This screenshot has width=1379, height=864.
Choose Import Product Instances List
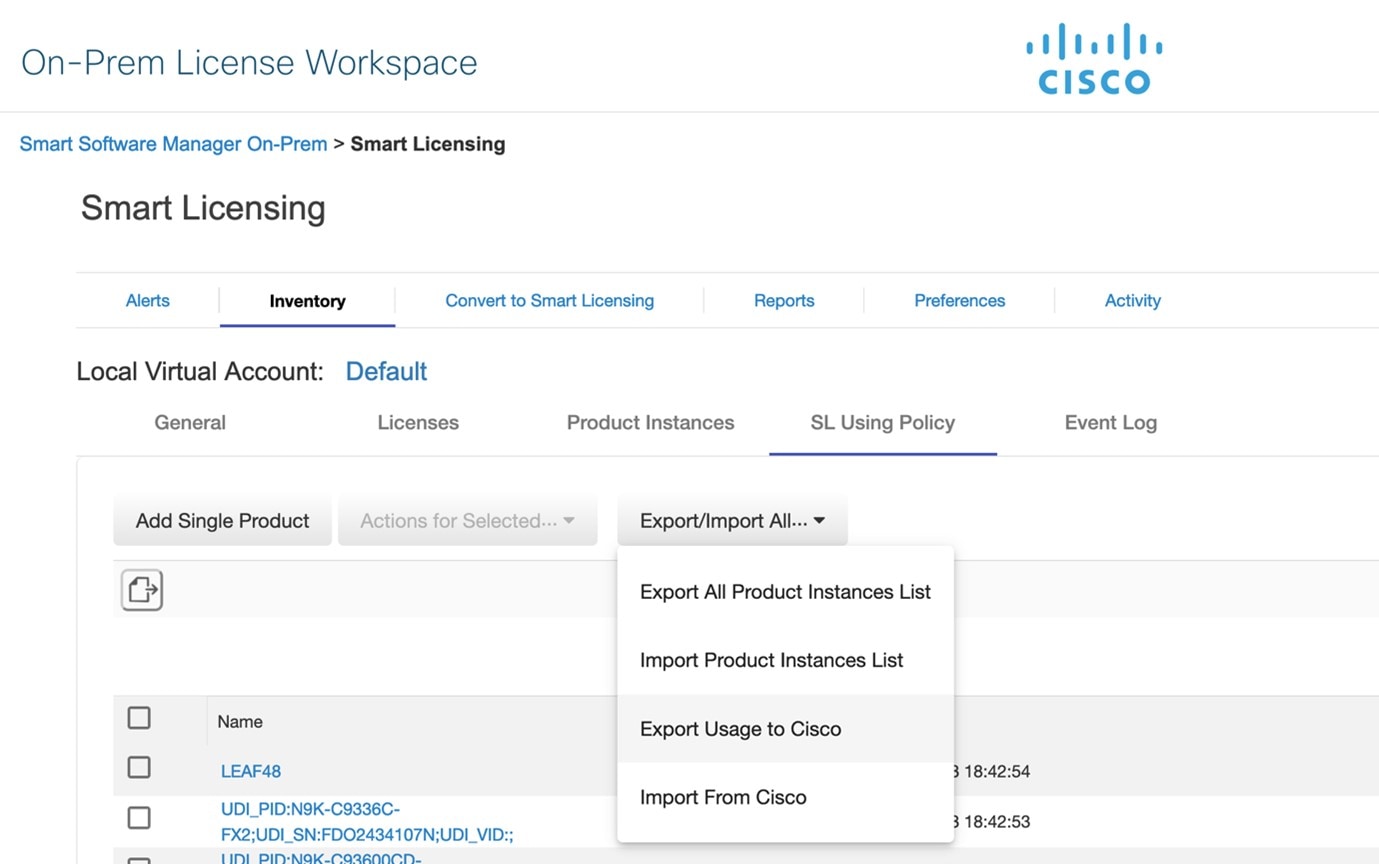tap(785, 660)
